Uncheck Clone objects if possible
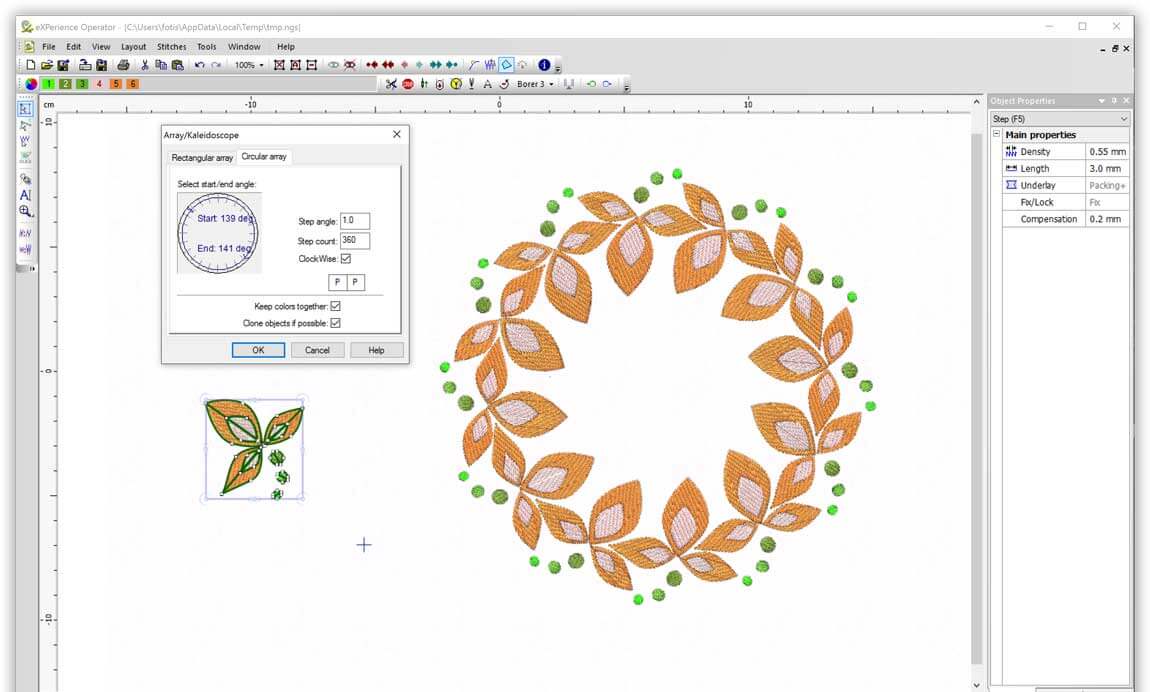The width and height of the screenshot is (1150, 692). click(335, 322)
